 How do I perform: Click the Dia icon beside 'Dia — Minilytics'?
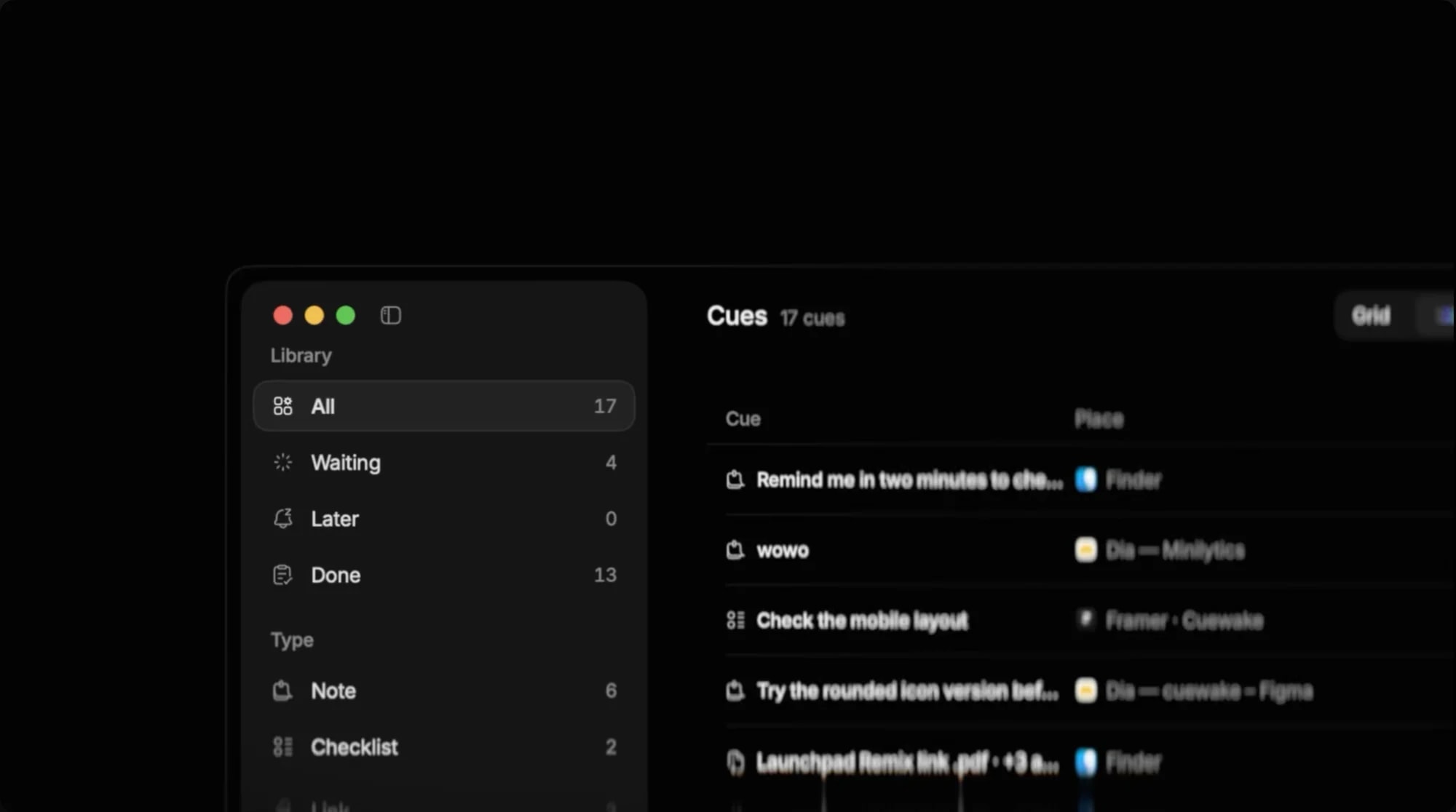pyautogui.click(x=1085, y=550)
